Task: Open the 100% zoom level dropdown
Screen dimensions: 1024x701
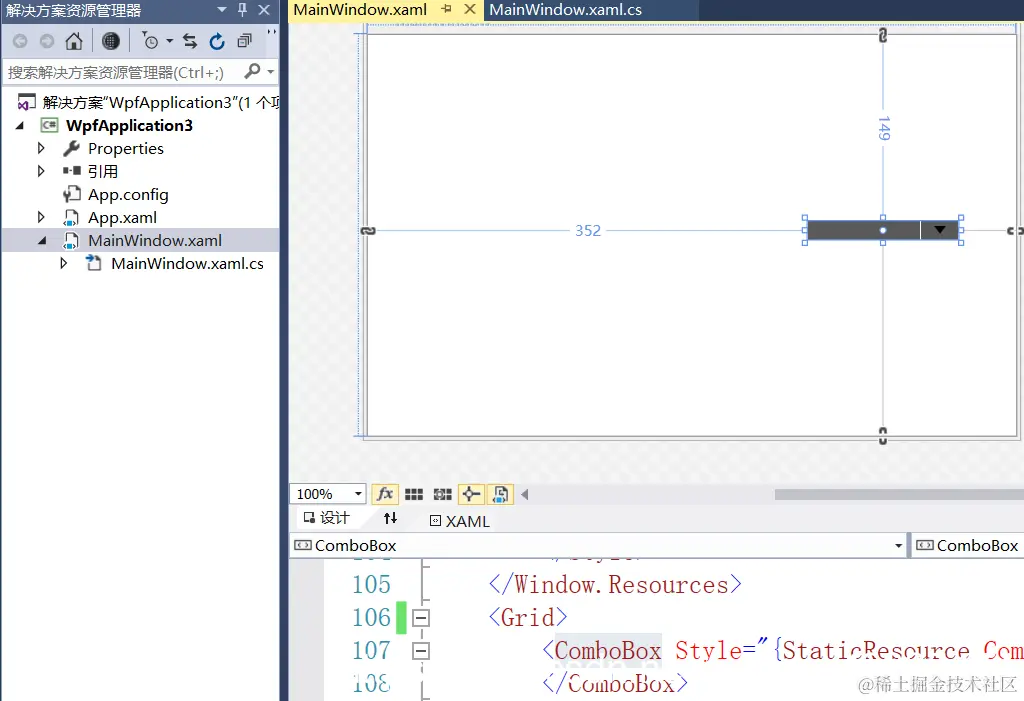Action: [358, 494]
